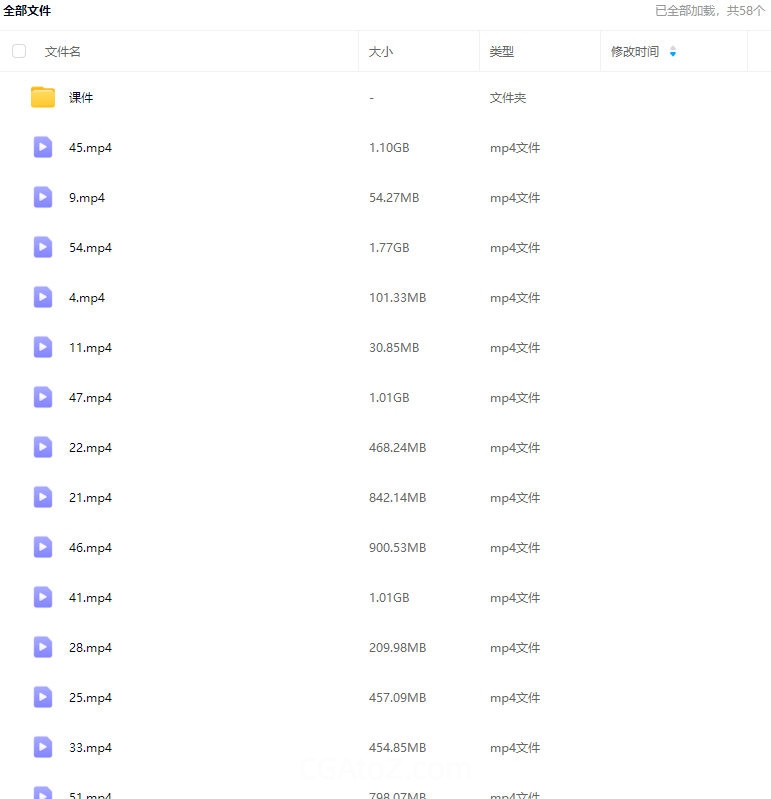Sort list by 文件名 column header

pos(63,52)
